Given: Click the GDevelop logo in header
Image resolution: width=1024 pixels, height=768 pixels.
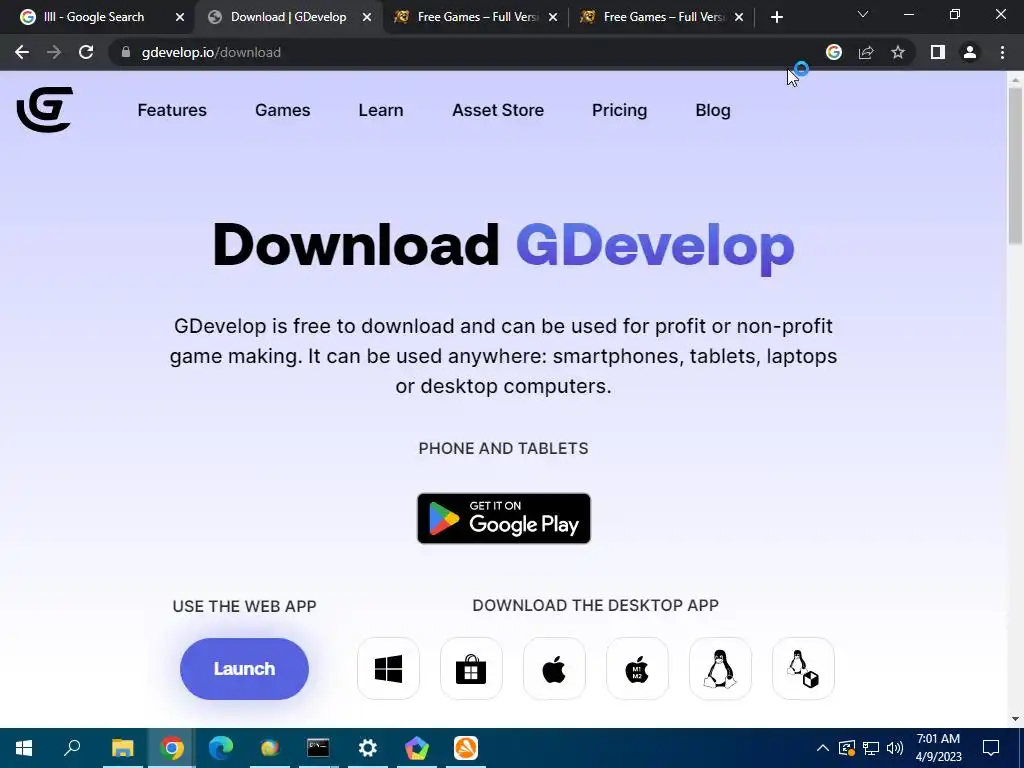Looking at the screenshot, I should (44, 110).
